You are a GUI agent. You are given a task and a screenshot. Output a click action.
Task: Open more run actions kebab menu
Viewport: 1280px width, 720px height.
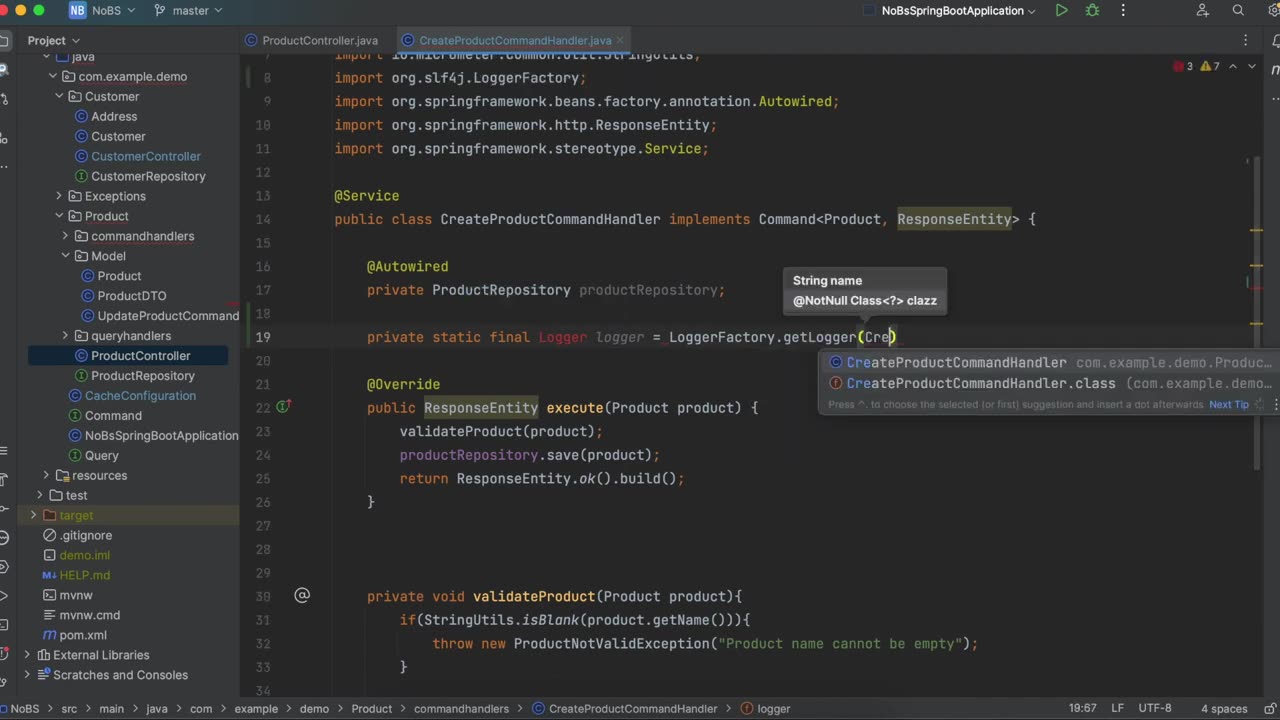(1122, 11)
